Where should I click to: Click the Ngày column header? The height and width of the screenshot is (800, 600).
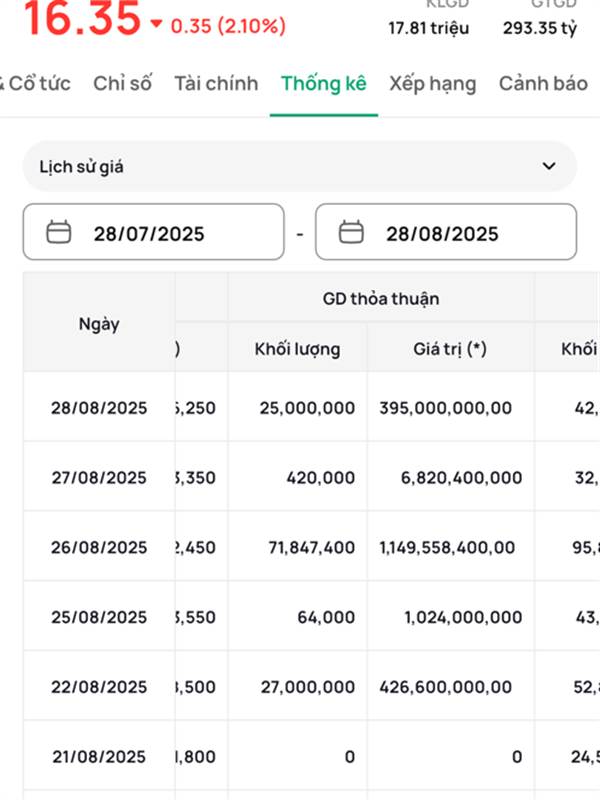coord(99,323)
